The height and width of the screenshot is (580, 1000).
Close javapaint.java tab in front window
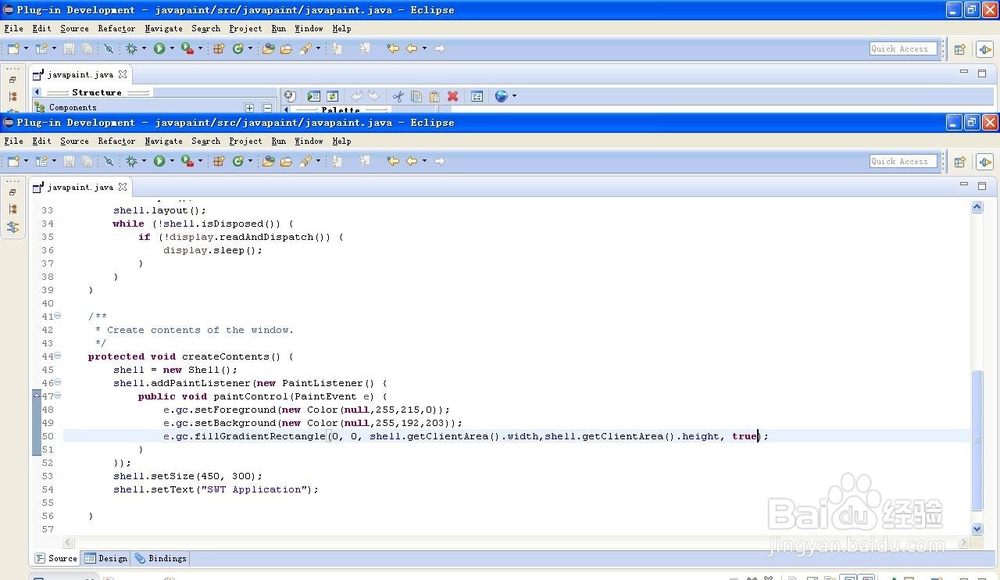122,186
